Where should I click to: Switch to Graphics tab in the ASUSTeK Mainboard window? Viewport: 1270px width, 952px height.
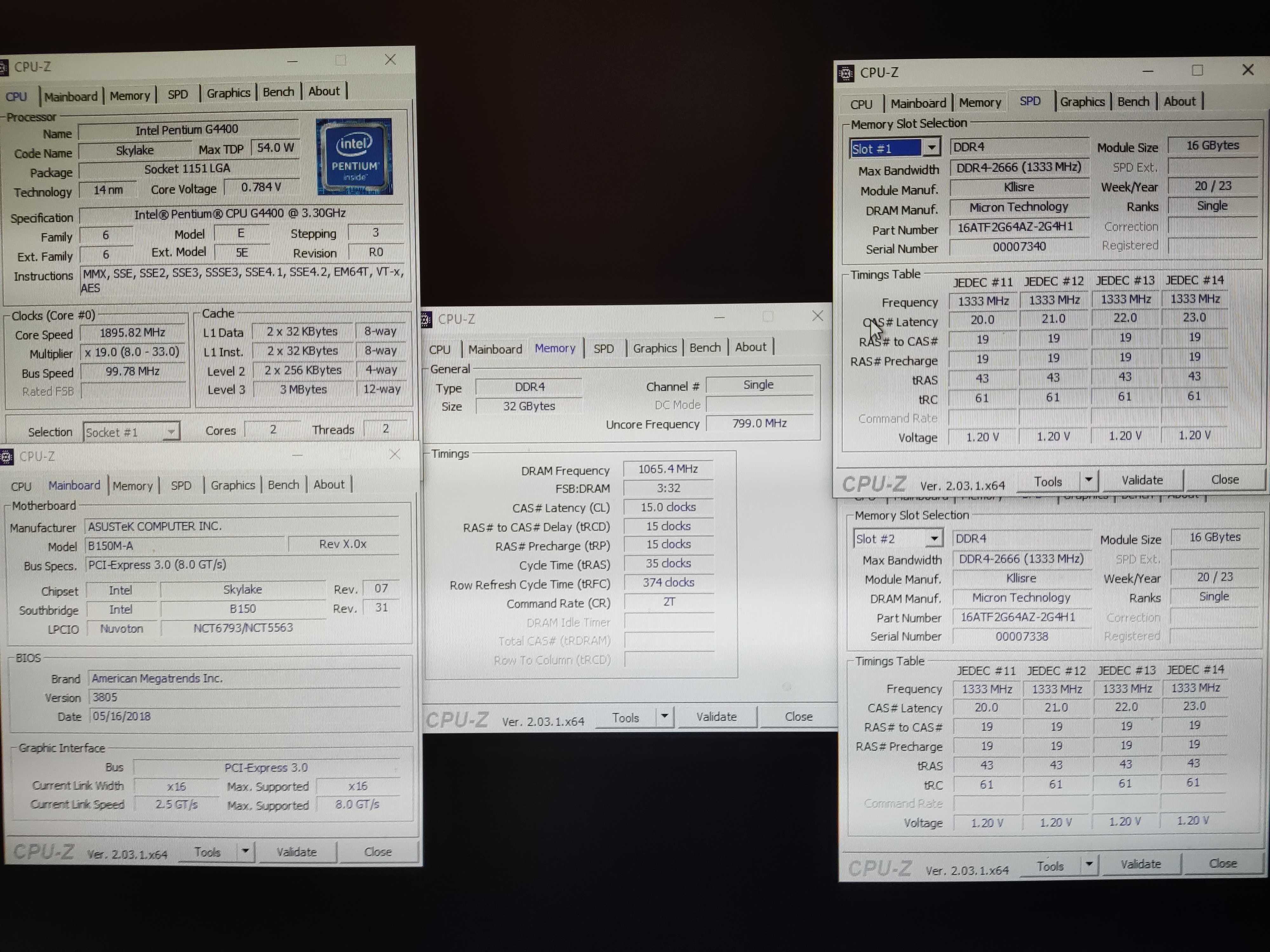click(x=232, y=485)
